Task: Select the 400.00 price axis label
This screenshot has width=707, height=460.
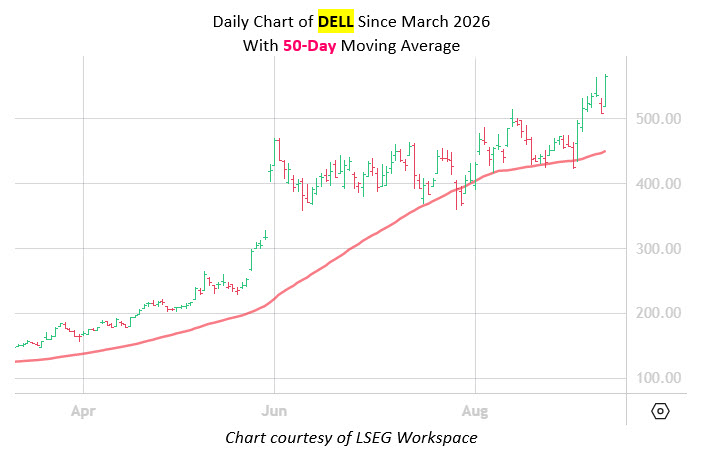Action: [x=658, y=184]
